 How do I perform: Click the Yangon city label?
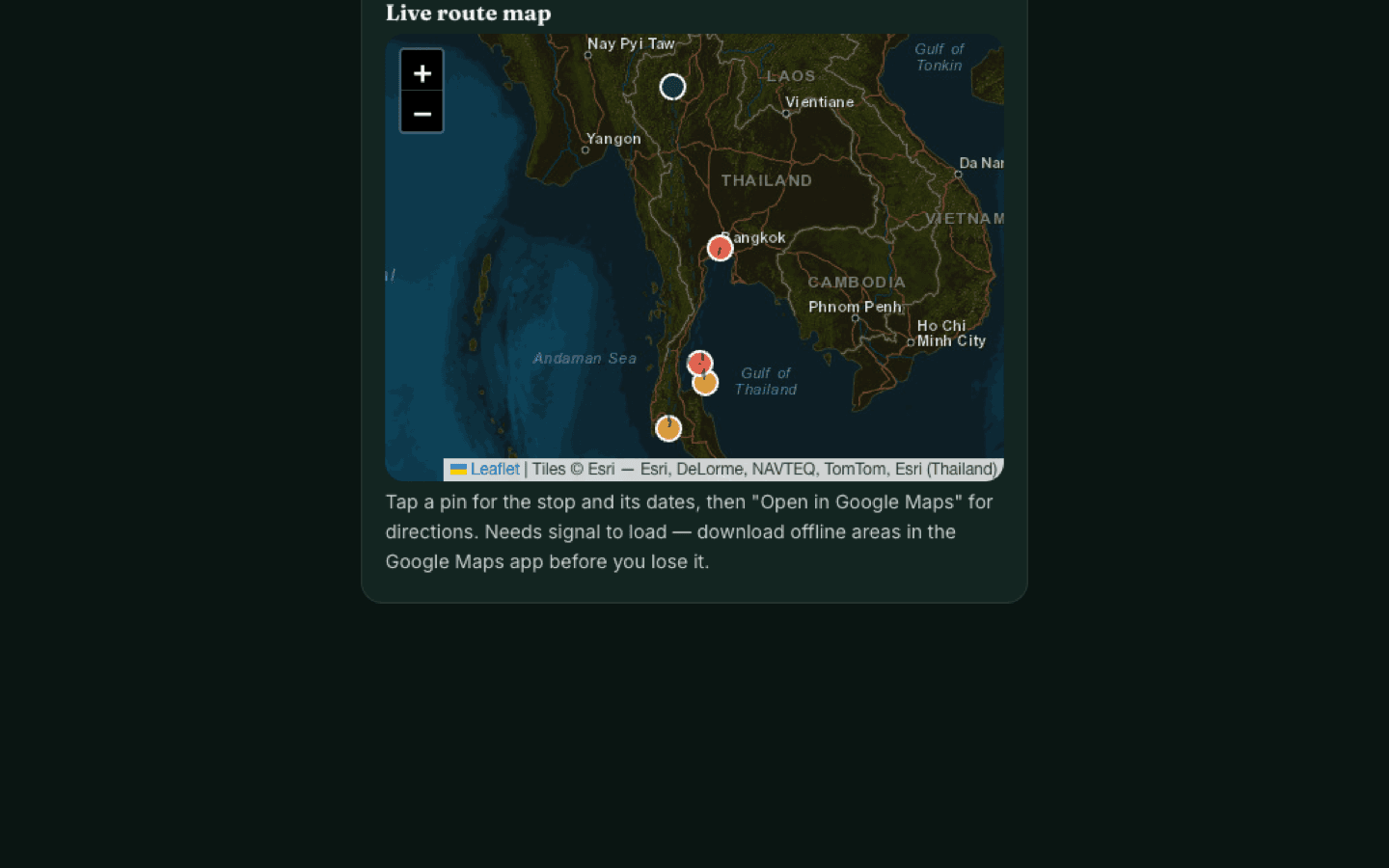(613, 139)
